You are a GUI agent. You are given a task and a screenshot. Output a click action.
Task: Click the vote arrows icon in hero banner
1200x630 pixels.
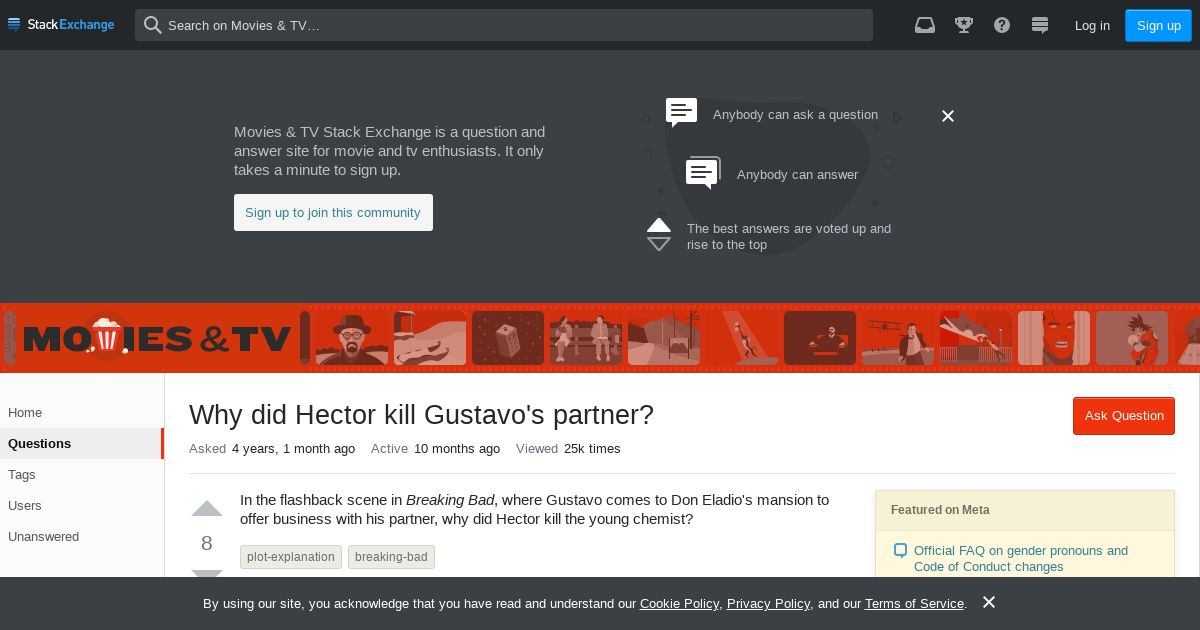[658, 234]
